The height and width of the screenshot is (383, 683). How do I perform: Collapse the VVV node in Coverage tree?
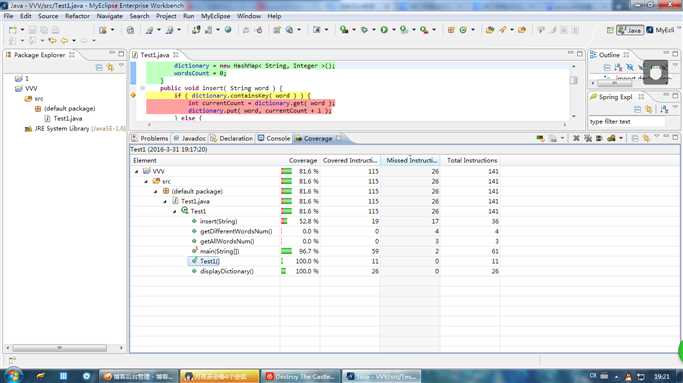[136, 171]
